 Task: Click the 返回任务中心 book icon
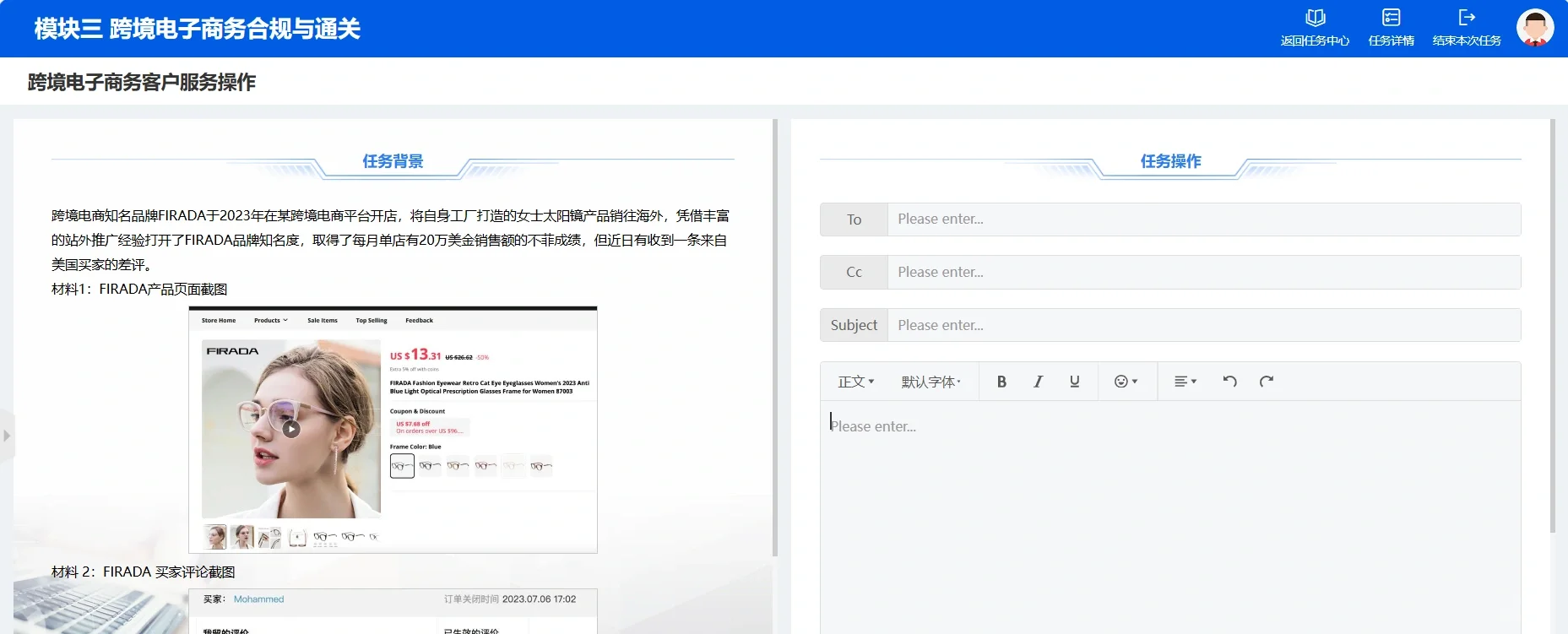click(1315, 18)
